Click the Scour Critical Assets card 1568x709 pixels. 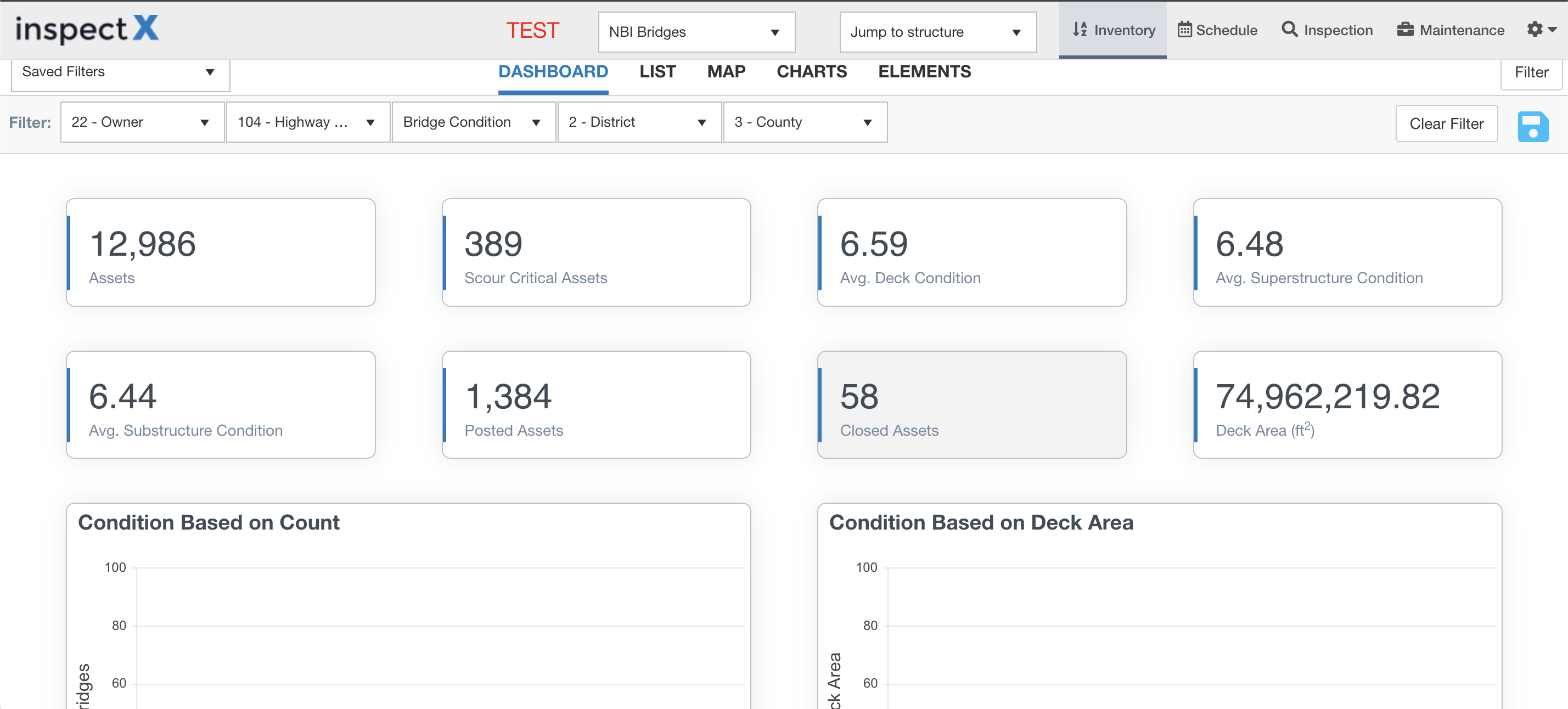click(595, 252)
